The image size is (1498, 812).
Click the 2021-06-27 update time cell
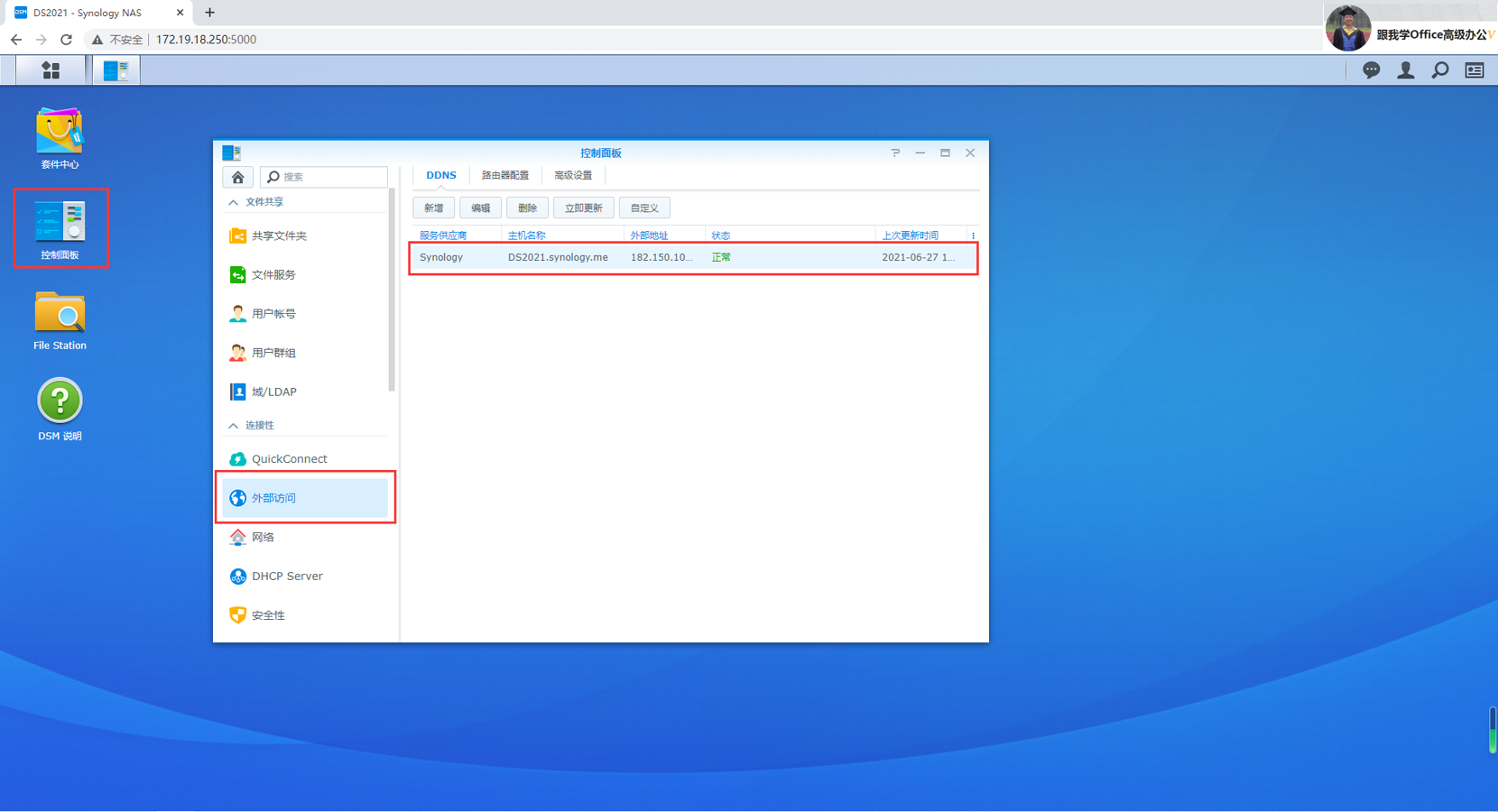(x=918, y=257)
